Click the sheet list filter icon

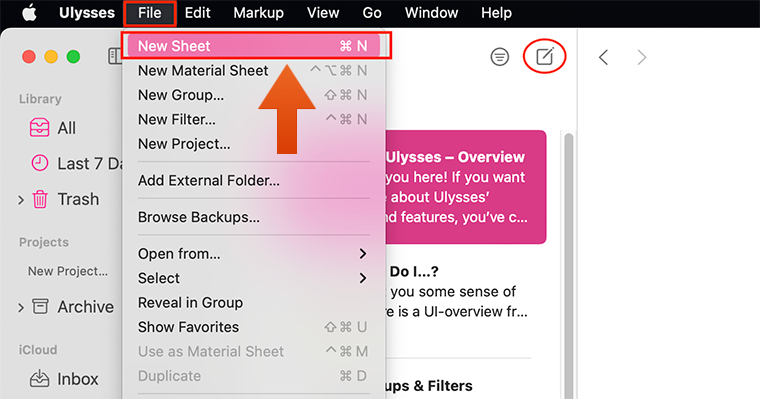pyautogui.click(x=500, y=57)
